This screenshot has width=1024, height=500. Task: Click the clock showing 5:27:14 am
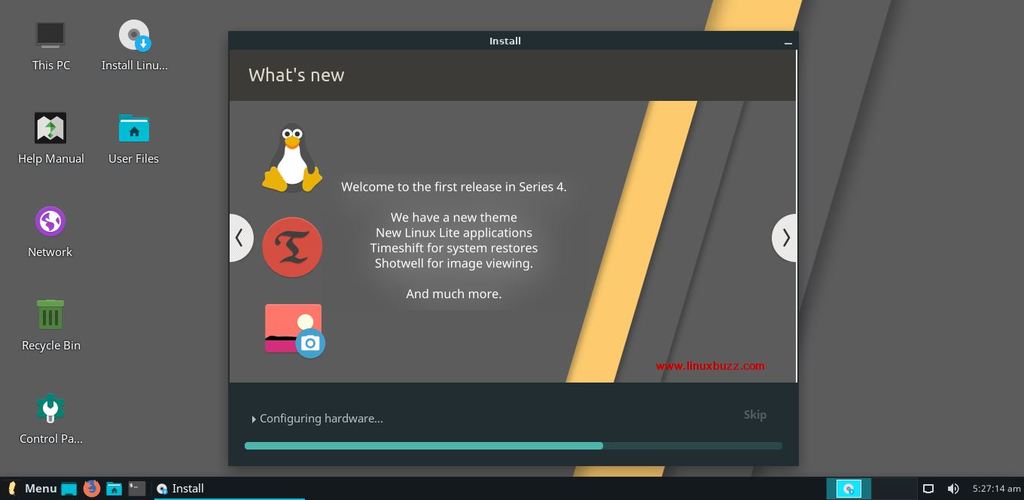click(995, 488)
